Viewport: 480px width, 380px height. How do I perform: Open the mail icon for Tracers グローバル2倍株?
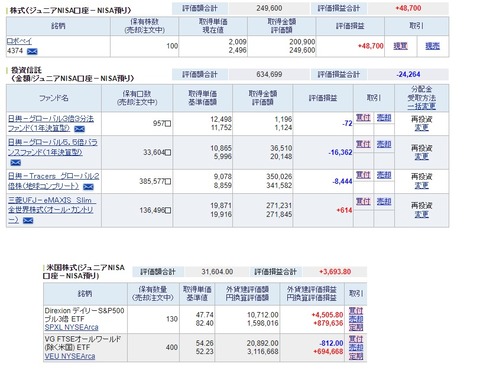[x=88, y=187]
